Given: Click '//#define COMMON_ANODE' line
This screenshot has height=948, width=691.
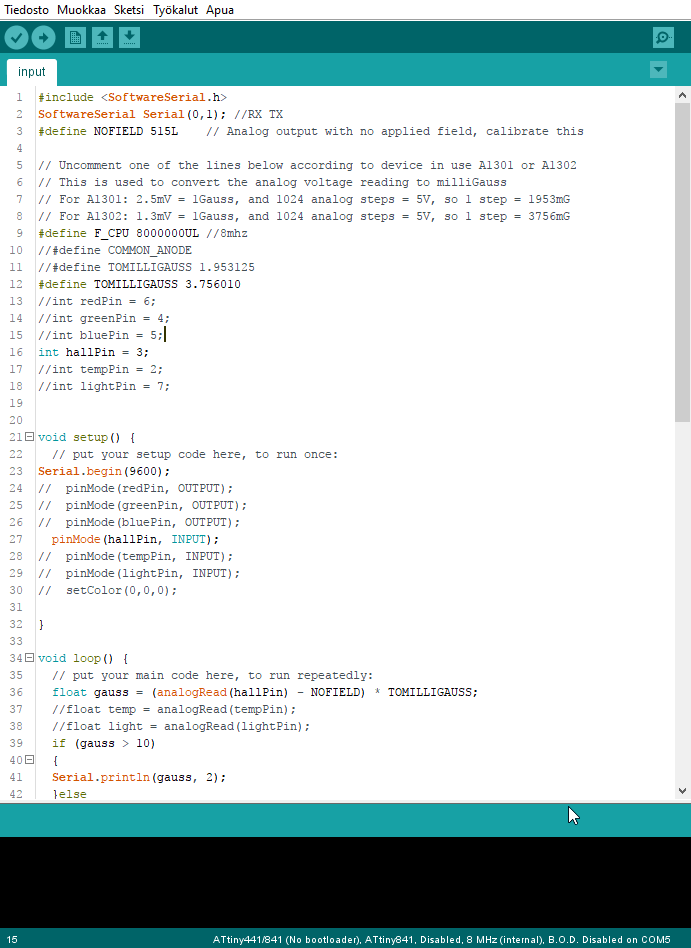Looking at the screenshot, I should 115,250.
